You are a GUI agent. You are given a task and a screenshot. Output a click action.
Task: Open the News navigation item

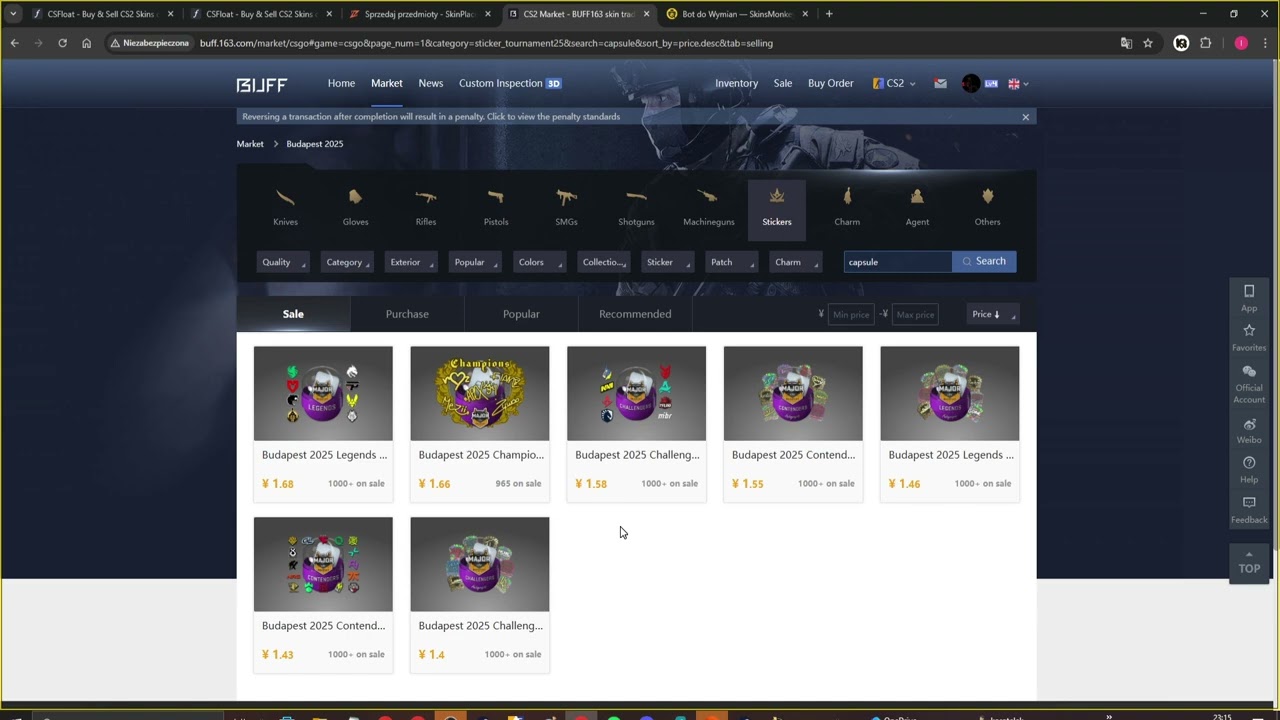coord(431,84)
